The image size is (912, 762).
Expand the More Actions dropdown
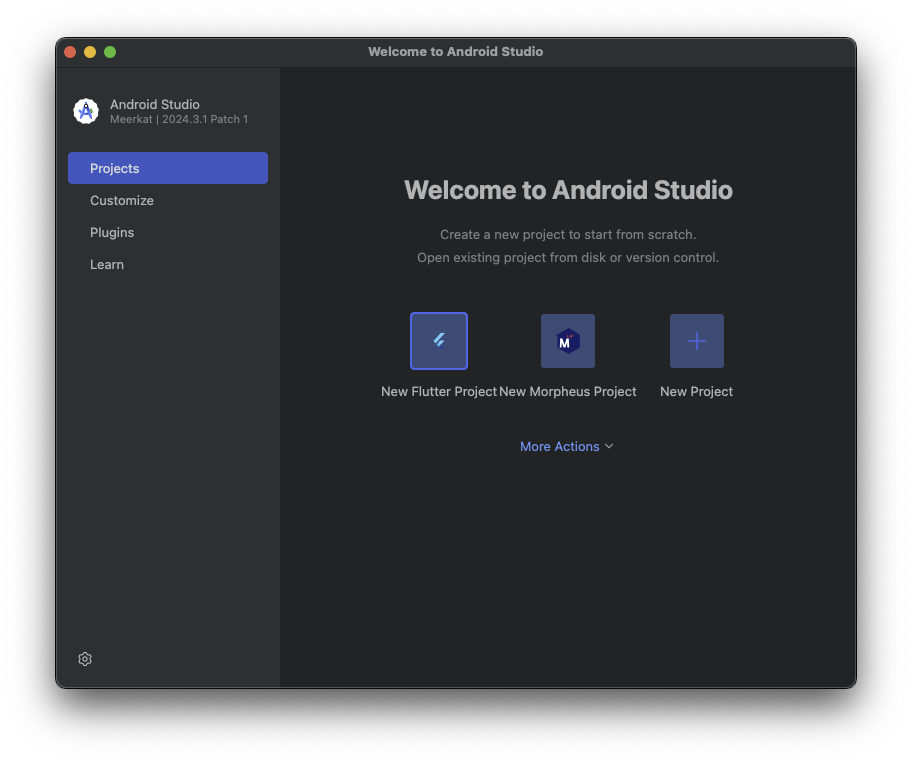(x=567, y=446)
